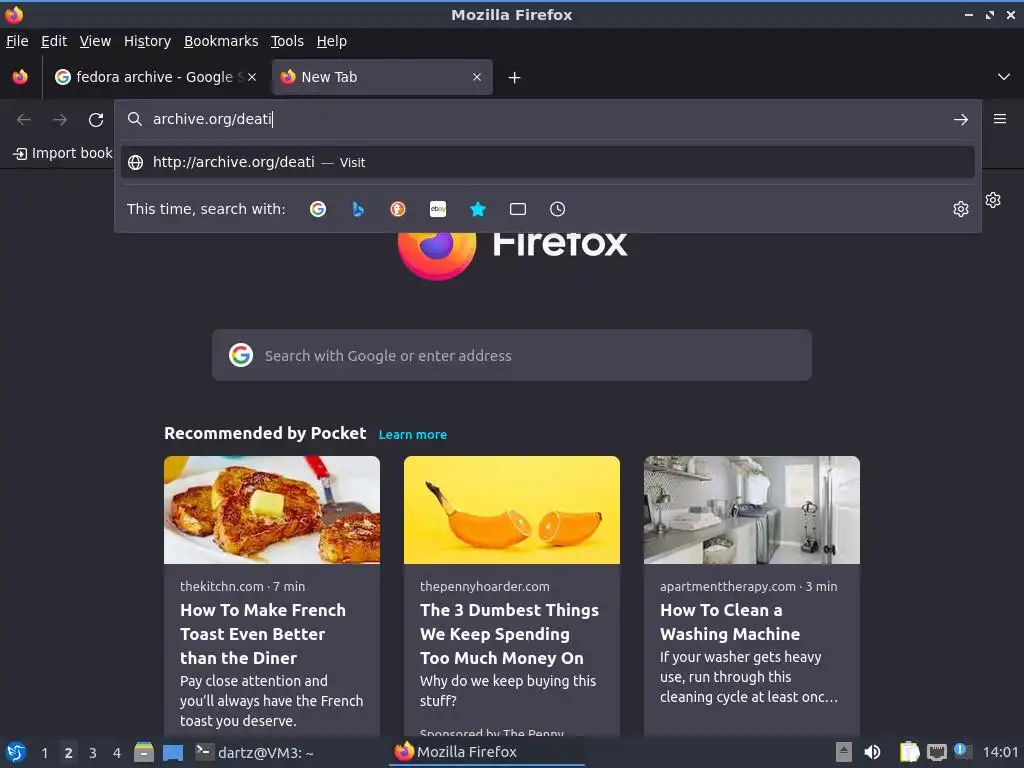Open French toast article thumbnail
The image size is (1024, 768).
(x=272, y=509)
